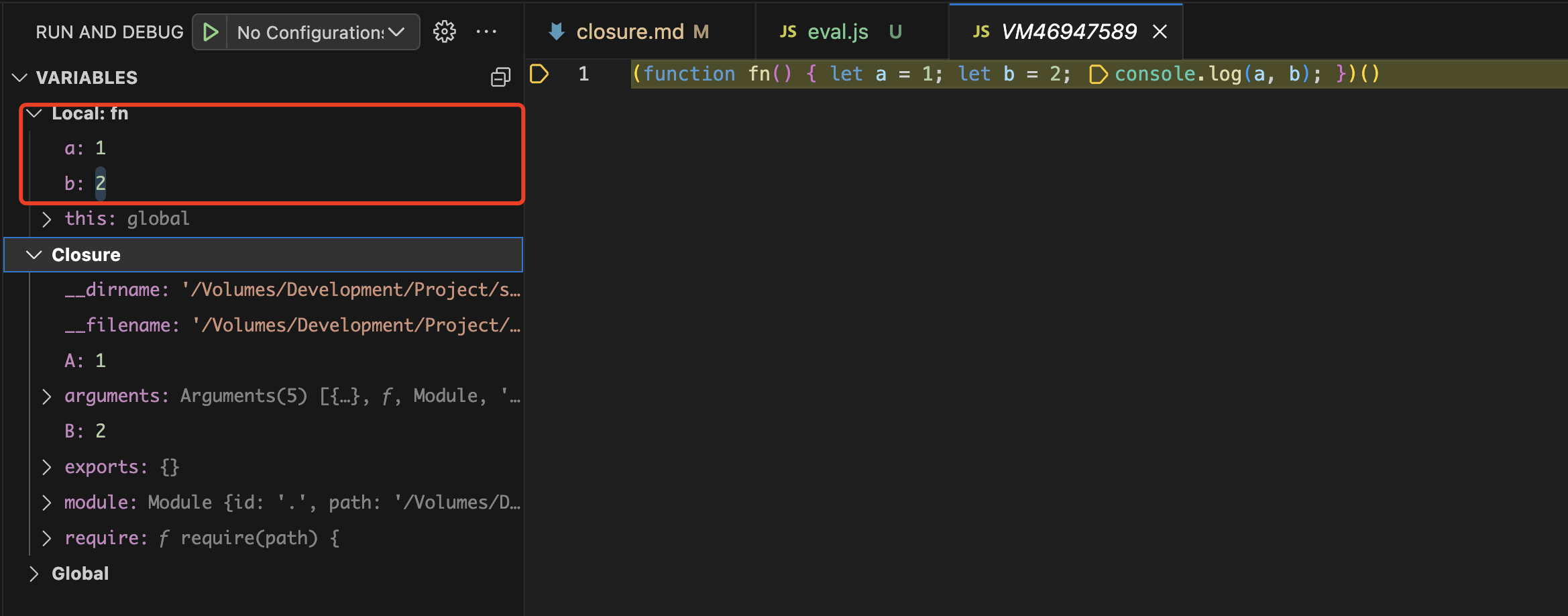
Task: Click console.log in the code line
Action: 1178,74
